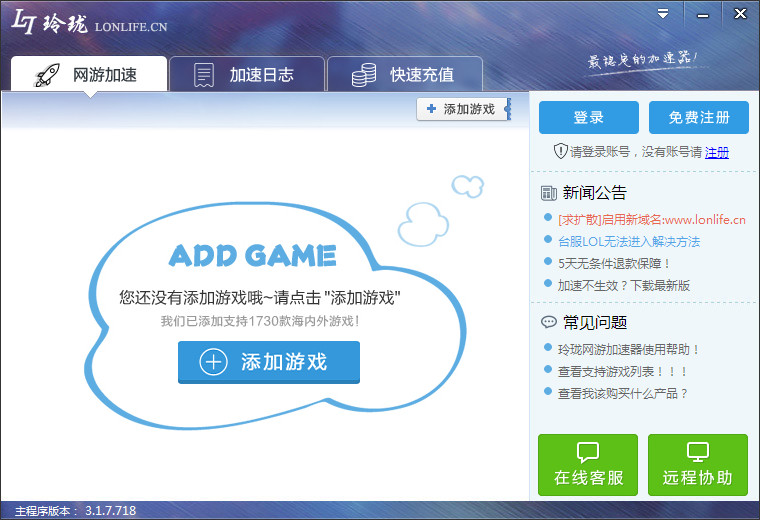Click the text 我们已添加支持1730款海内外游戏
Viewport: 760px width, 520px height.
coord(260,321)
